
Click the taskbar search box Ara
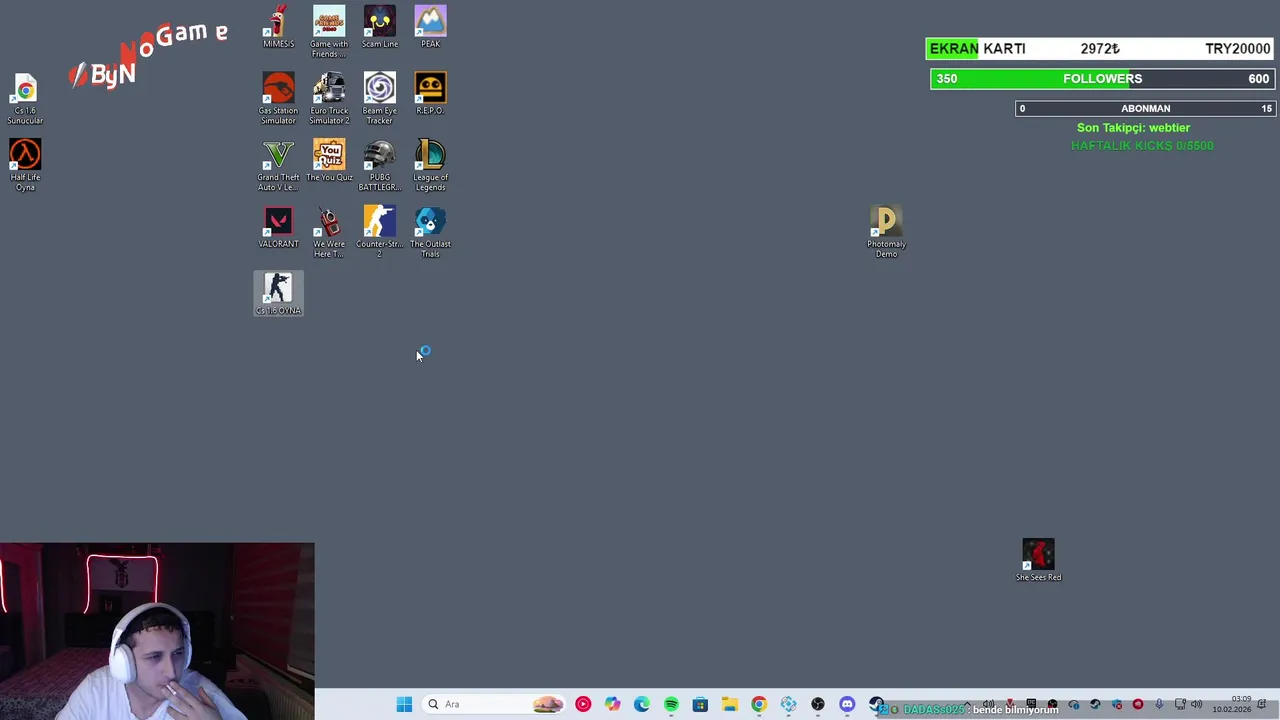coord(492,704)
